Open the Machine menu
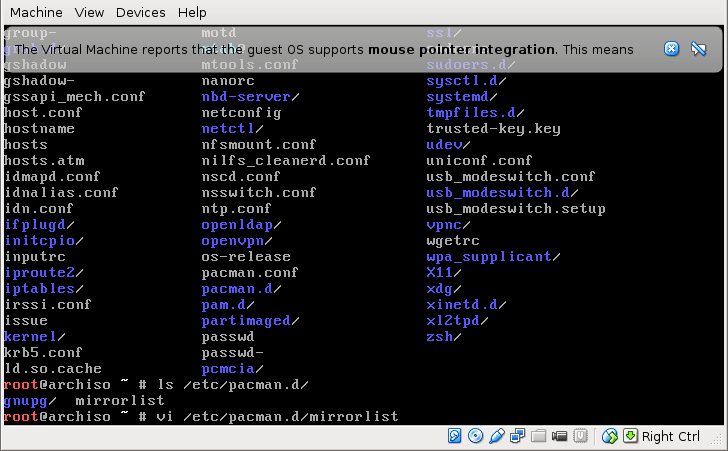728x451 pixels. (x=36, y=13)
